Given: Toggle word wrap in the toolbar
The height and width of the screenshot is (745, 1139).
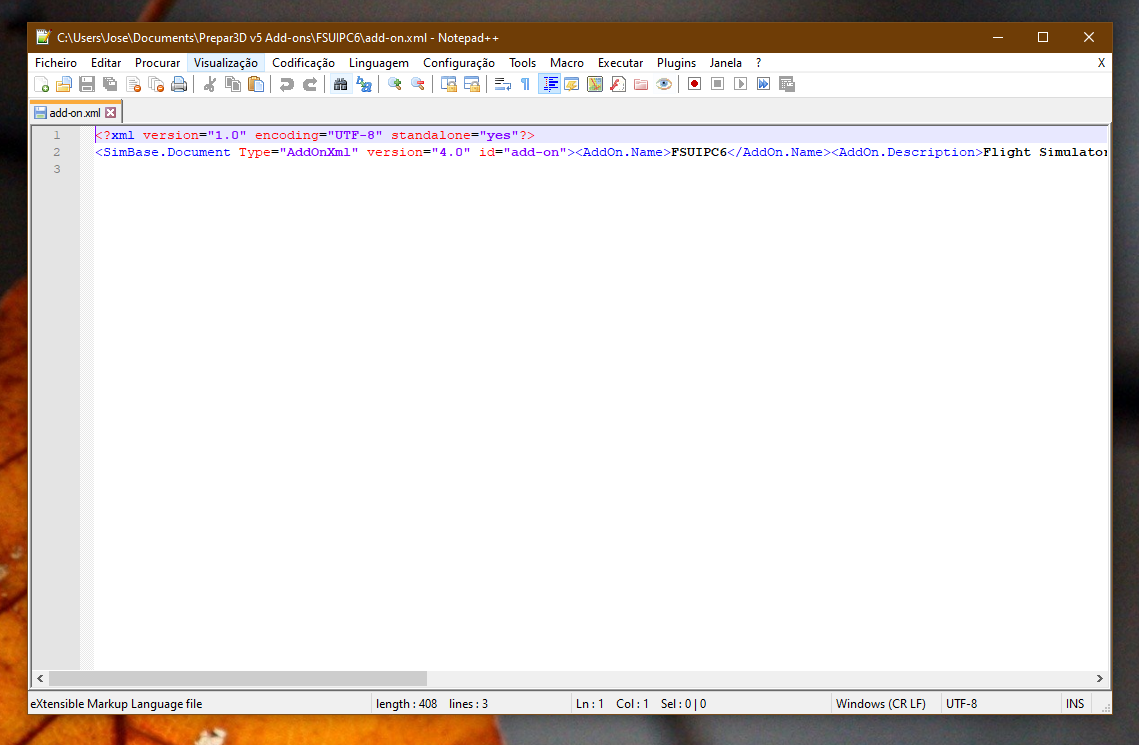Looking at the screenshot, I should coord(503,84).
